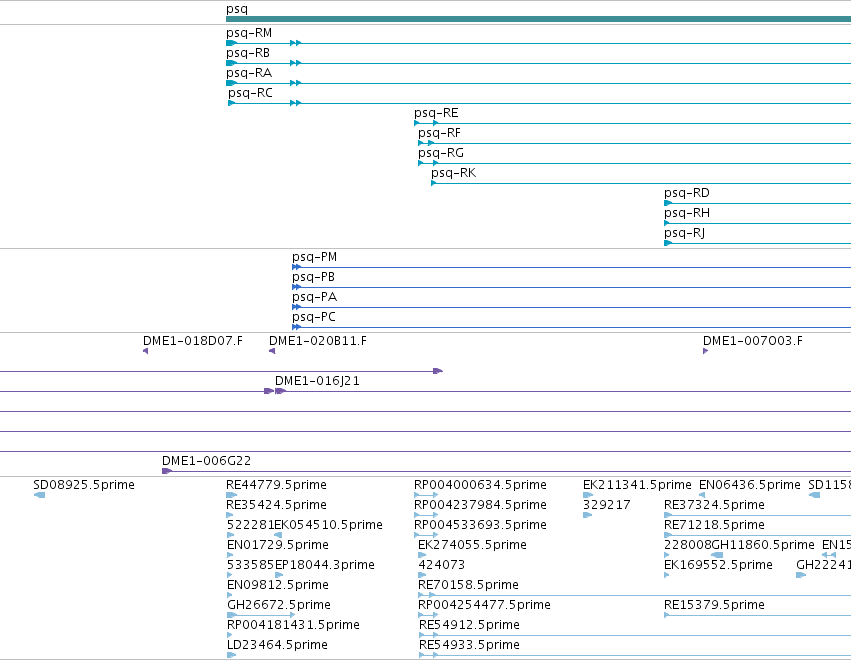The height and width of the screenshot is (660, 851).
Task: Select the psq-RH transcript label
Action: click(687, 214)
